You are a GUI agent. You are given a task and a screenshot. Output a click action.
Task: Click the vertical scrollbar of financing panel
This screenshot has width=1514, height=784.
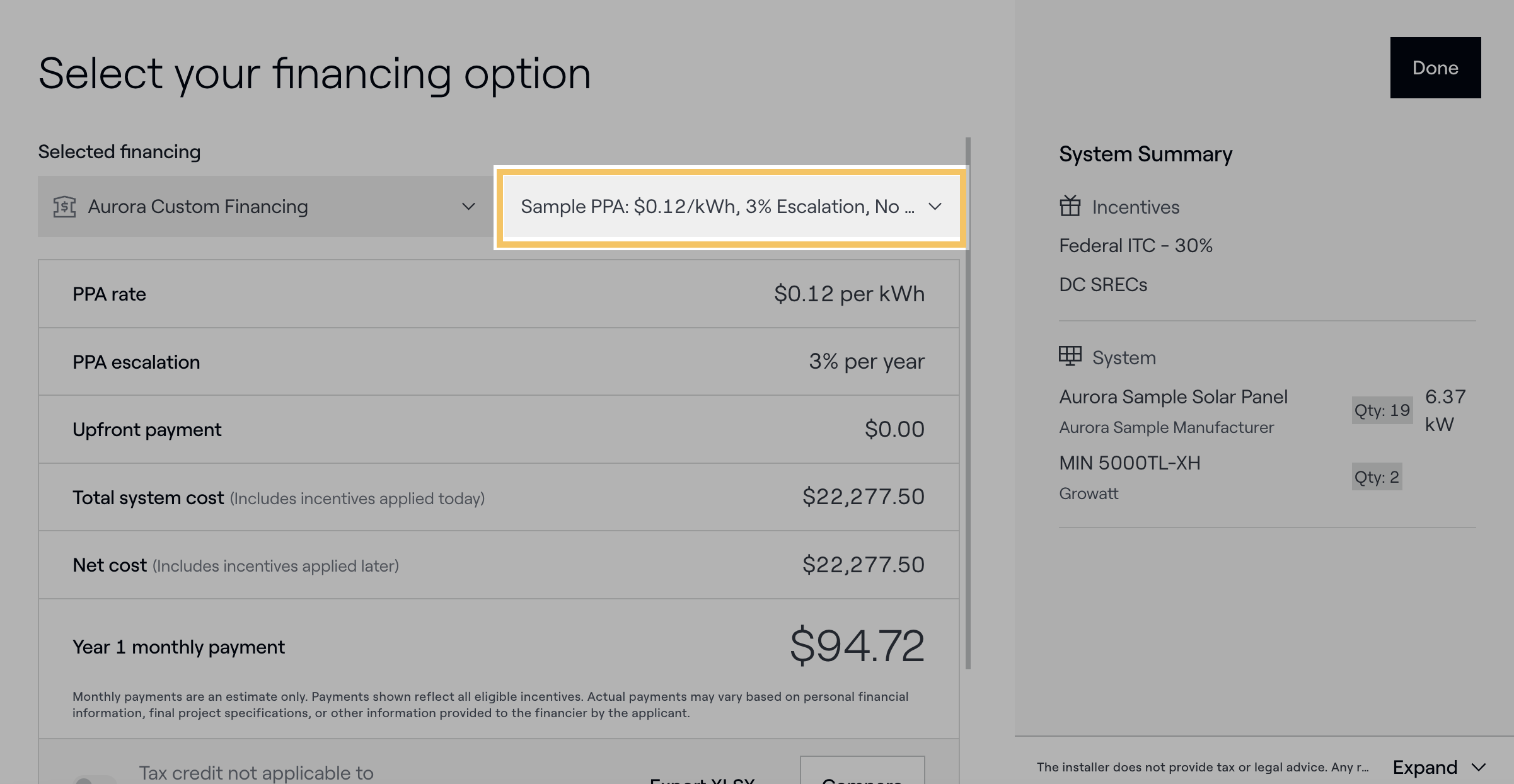[x=968, y=403]
